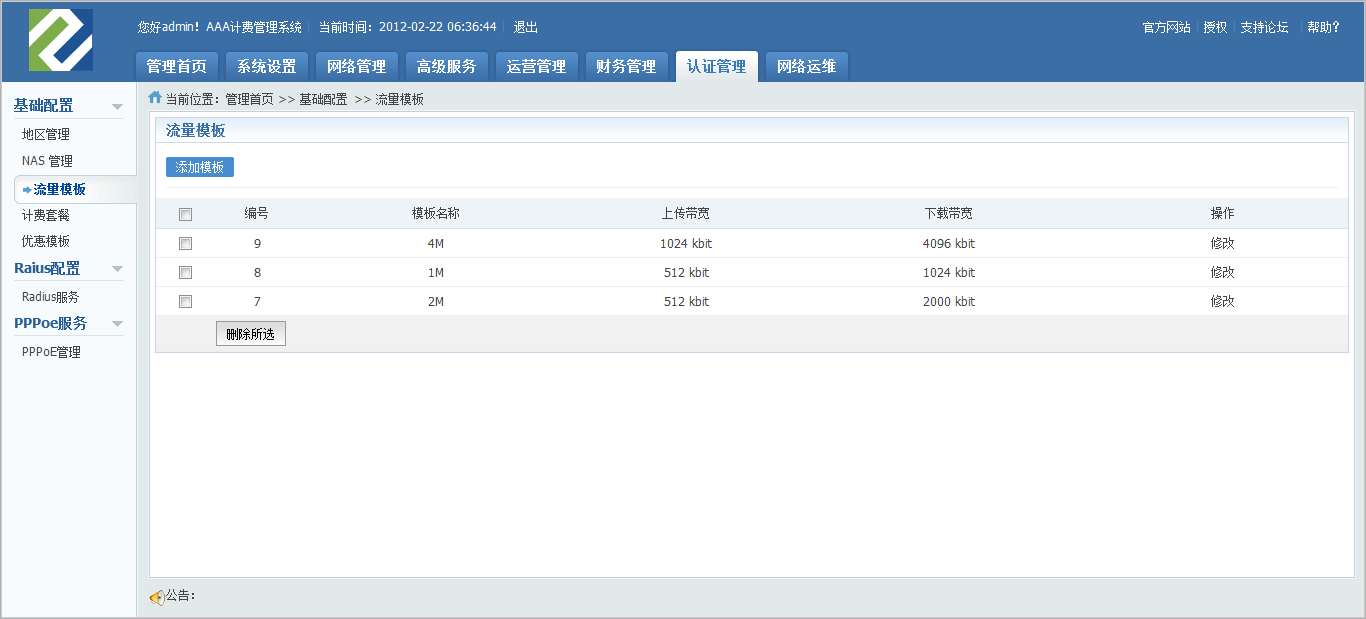Collapse the Raius配置 section arrow

117,269
